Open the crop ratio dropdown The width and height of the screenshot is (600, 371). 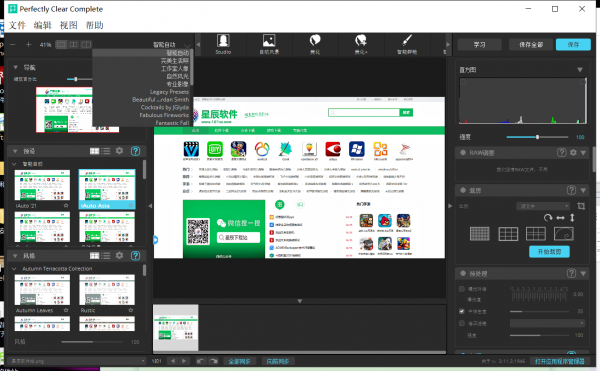coord(543,206)
